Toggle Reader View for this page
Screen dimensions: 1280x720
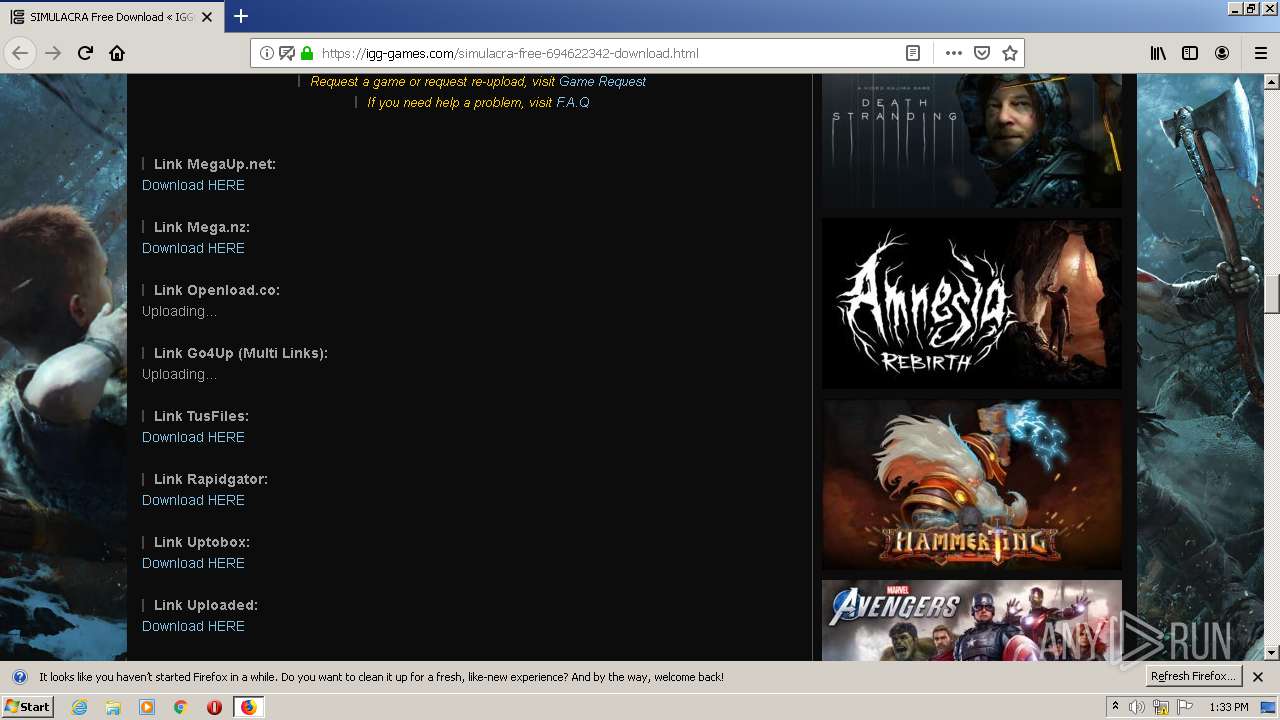click(x=912, y=53)
